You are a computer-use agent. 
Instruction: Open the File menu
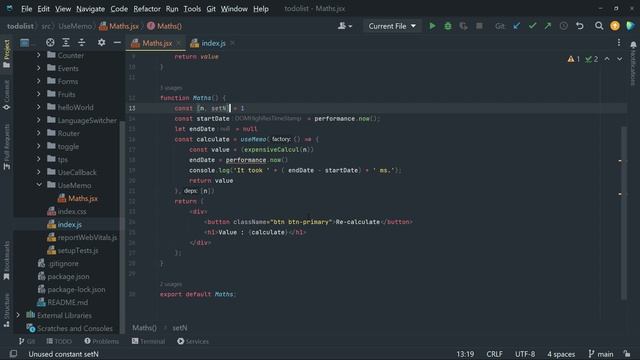(x=27, y=9)
